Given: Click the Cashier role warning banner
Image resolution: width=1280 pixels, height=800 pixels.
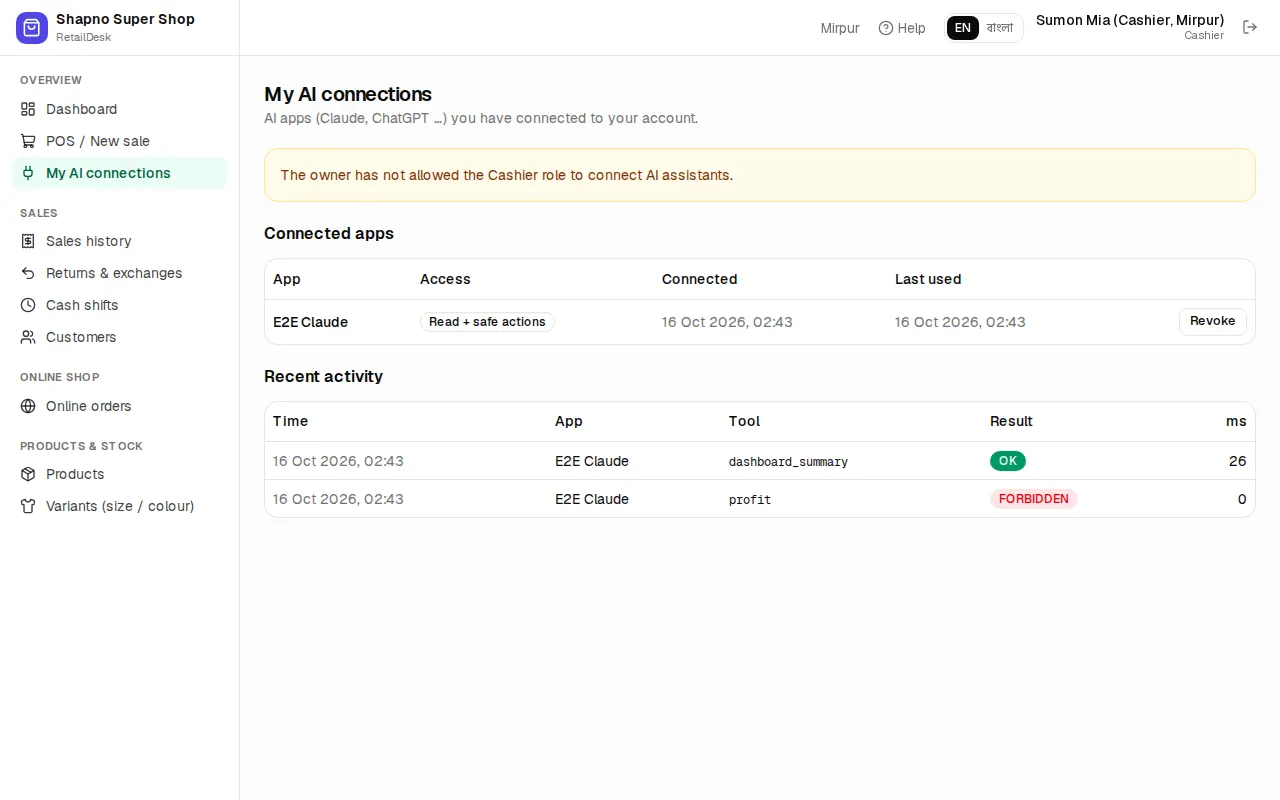Looking at the screenshot, I should pos(760,175).
